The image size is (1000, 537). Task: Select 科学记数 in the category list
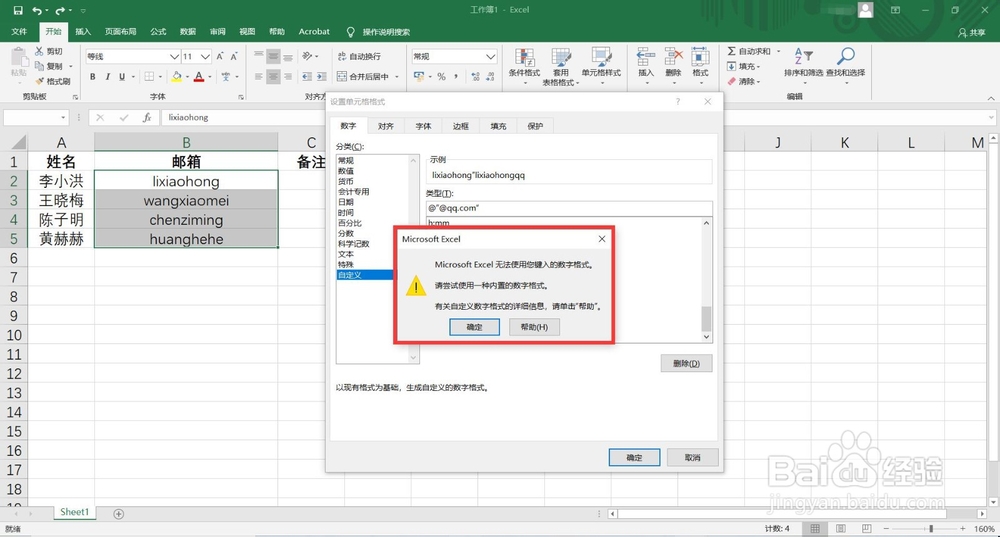[x=353, y=244]
